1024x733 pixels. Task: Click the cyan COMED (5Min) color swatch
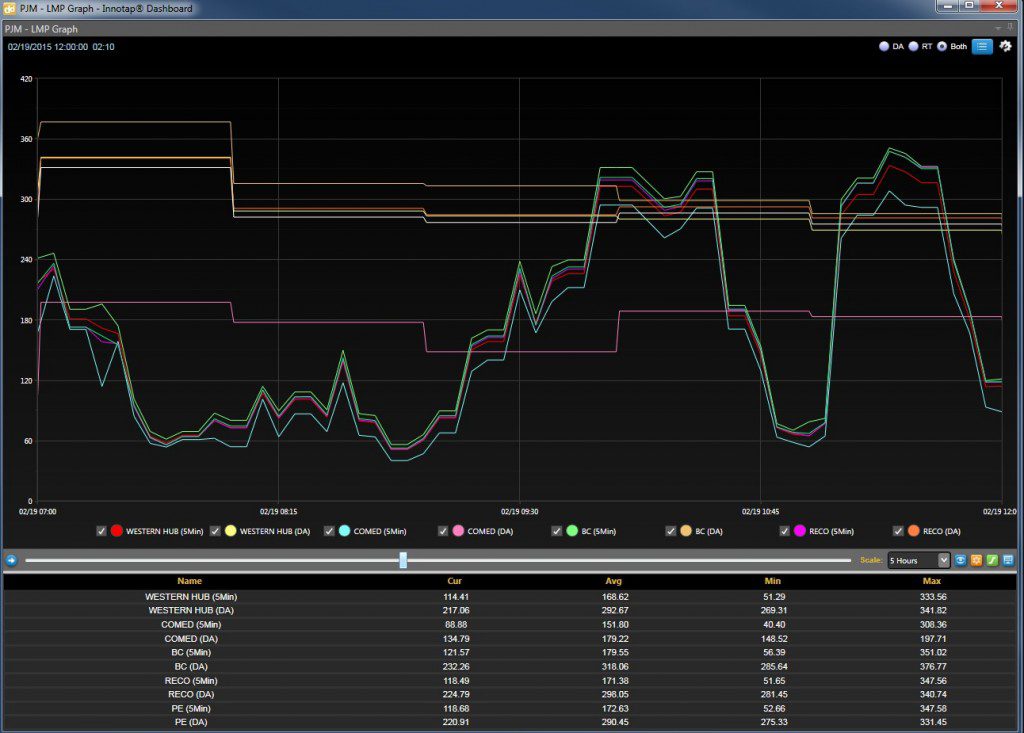point(345,531)
